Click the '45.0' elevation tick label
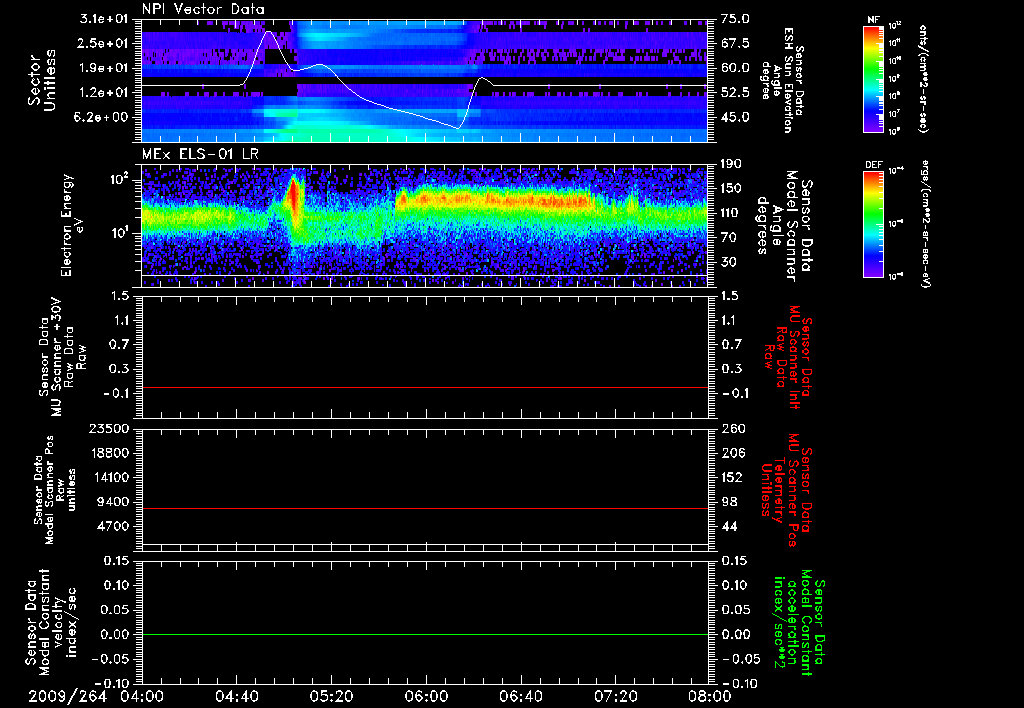 click(x=735, y=118)
